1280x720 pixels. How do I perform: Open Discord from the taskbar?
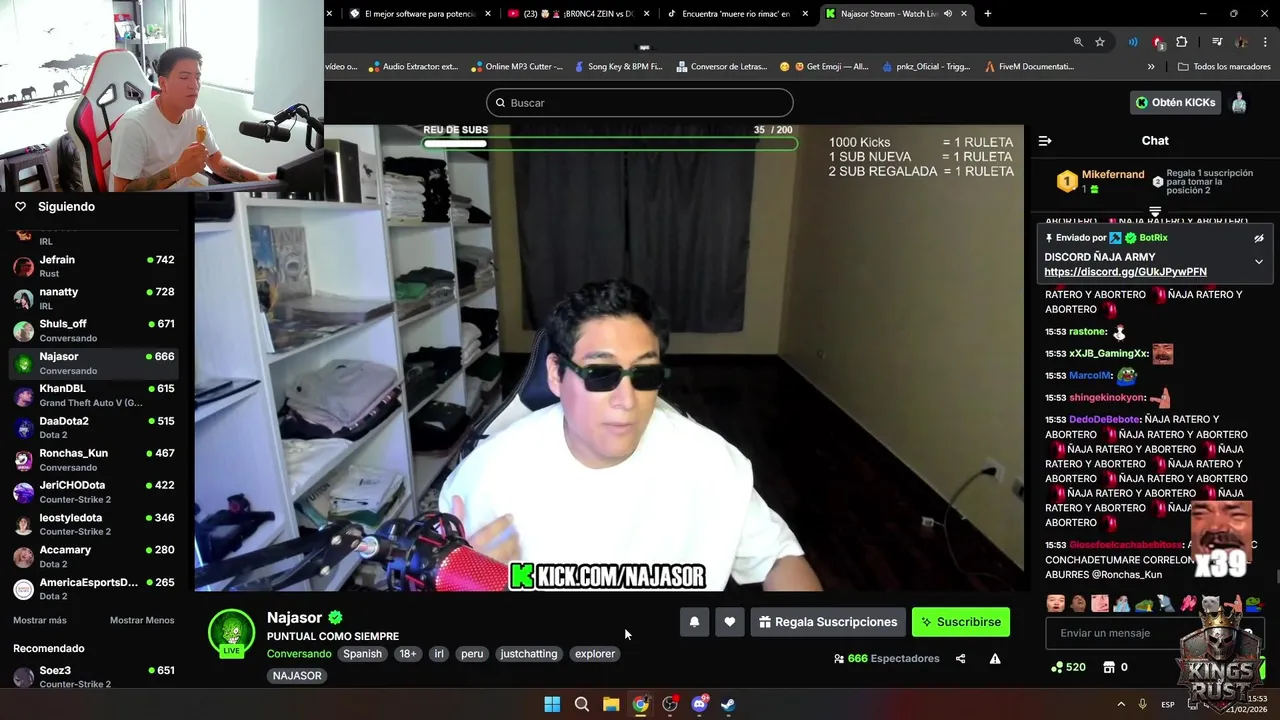[x=700, y=704]
